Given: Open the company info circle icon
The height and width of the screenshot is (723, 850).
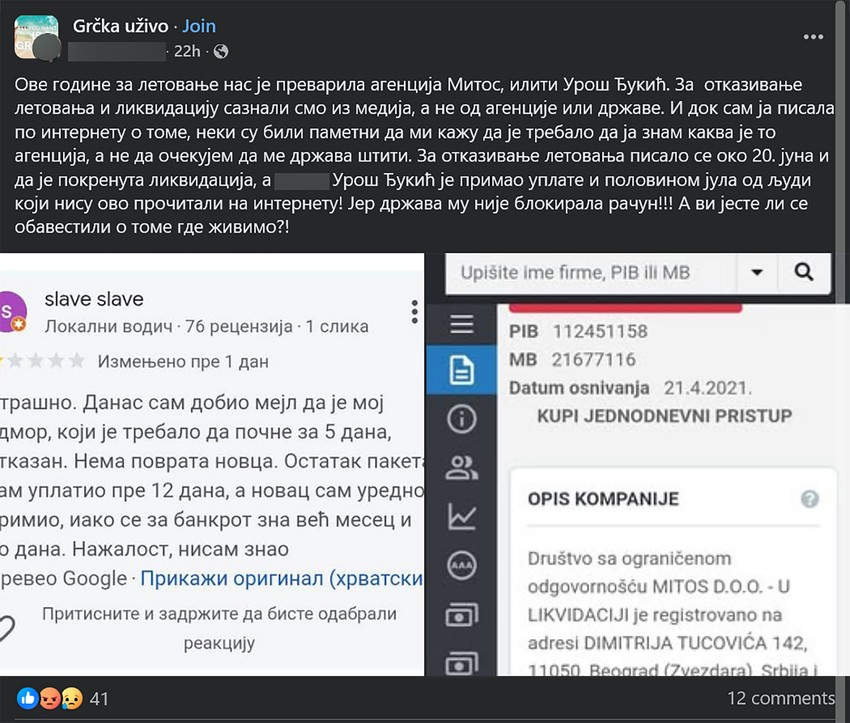Looking at the screenshot, I should (461, 418).
